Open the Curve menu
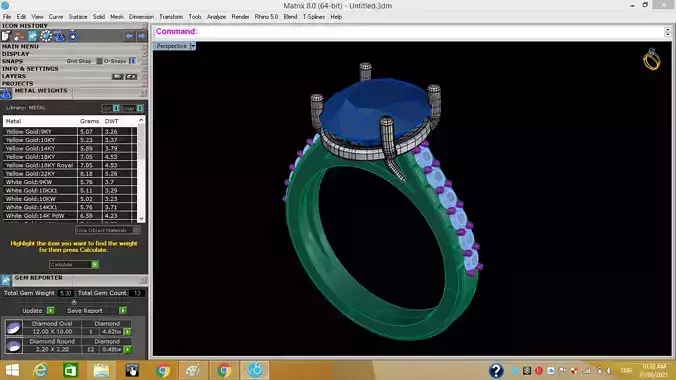The height and width of the screenshot is (380, 676). click(56, 17)
